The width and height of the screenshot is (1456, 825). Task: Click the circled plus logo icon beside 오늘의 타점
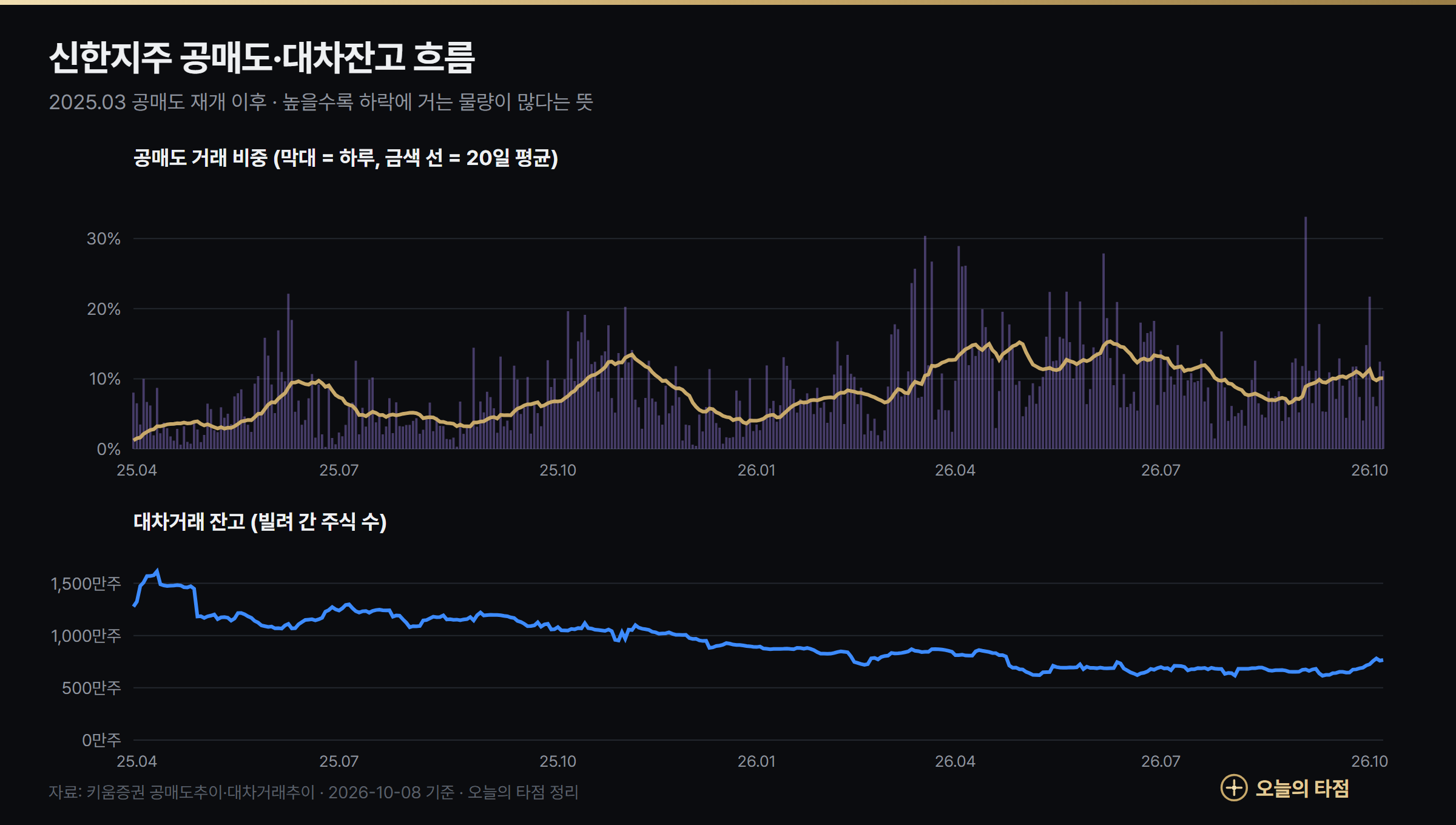(1233, 788)
